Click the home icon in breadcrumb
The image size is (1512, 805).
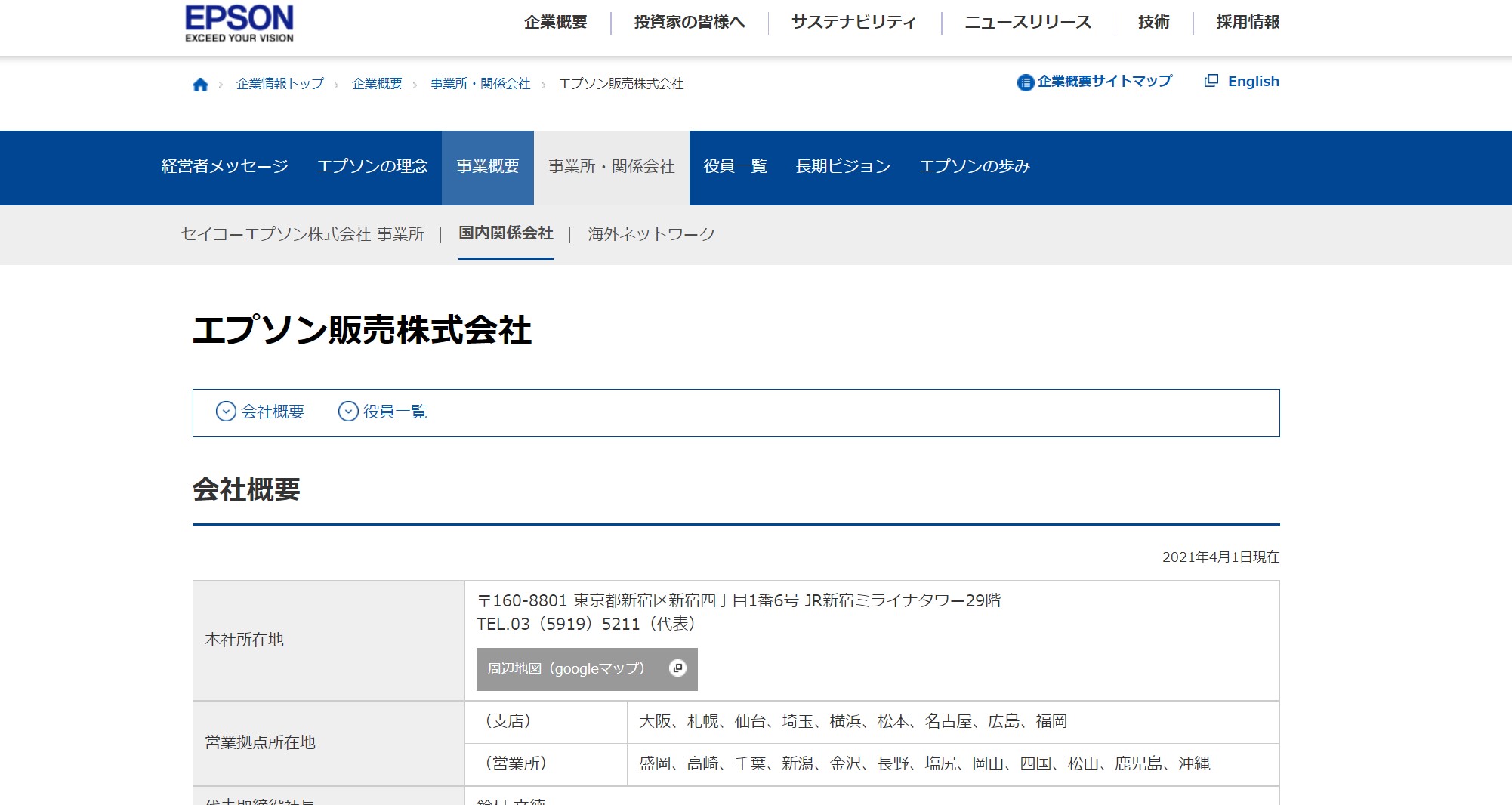(200, 85)
